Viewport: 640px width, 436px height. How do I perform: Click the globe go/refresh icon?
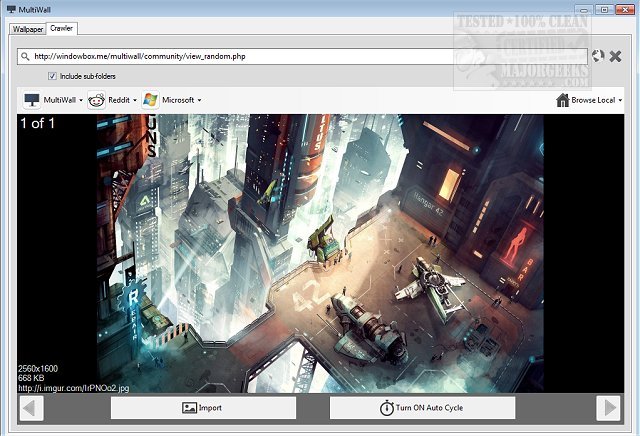tap(598, 56)
